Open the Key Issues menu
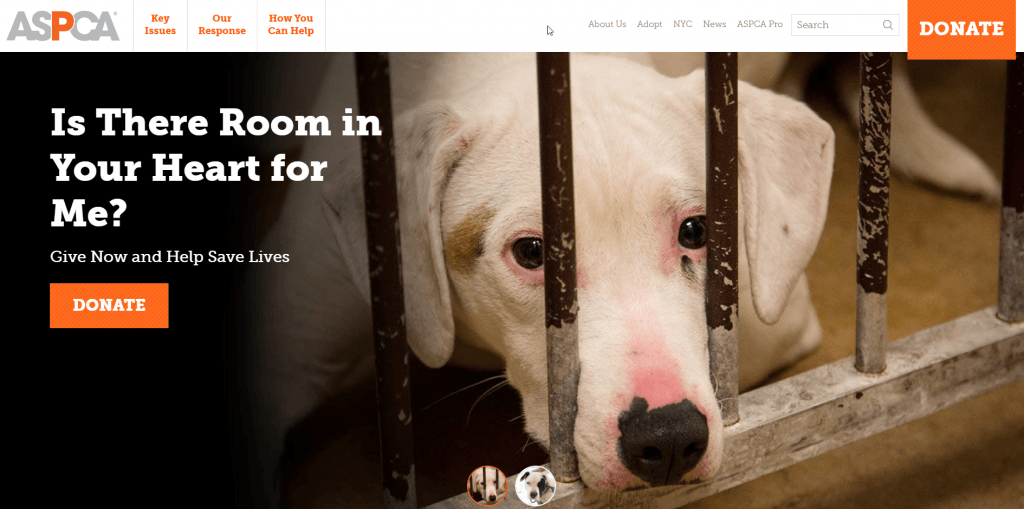The width and height of the screenshot is (1024, 509). [x=160, y=25]
